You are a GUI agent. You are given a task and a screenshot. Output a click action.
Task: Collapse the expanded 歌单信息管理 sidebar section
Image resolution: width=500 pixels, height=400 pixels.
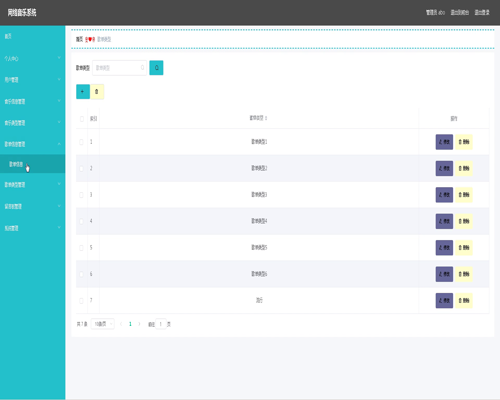click(32, 144)
